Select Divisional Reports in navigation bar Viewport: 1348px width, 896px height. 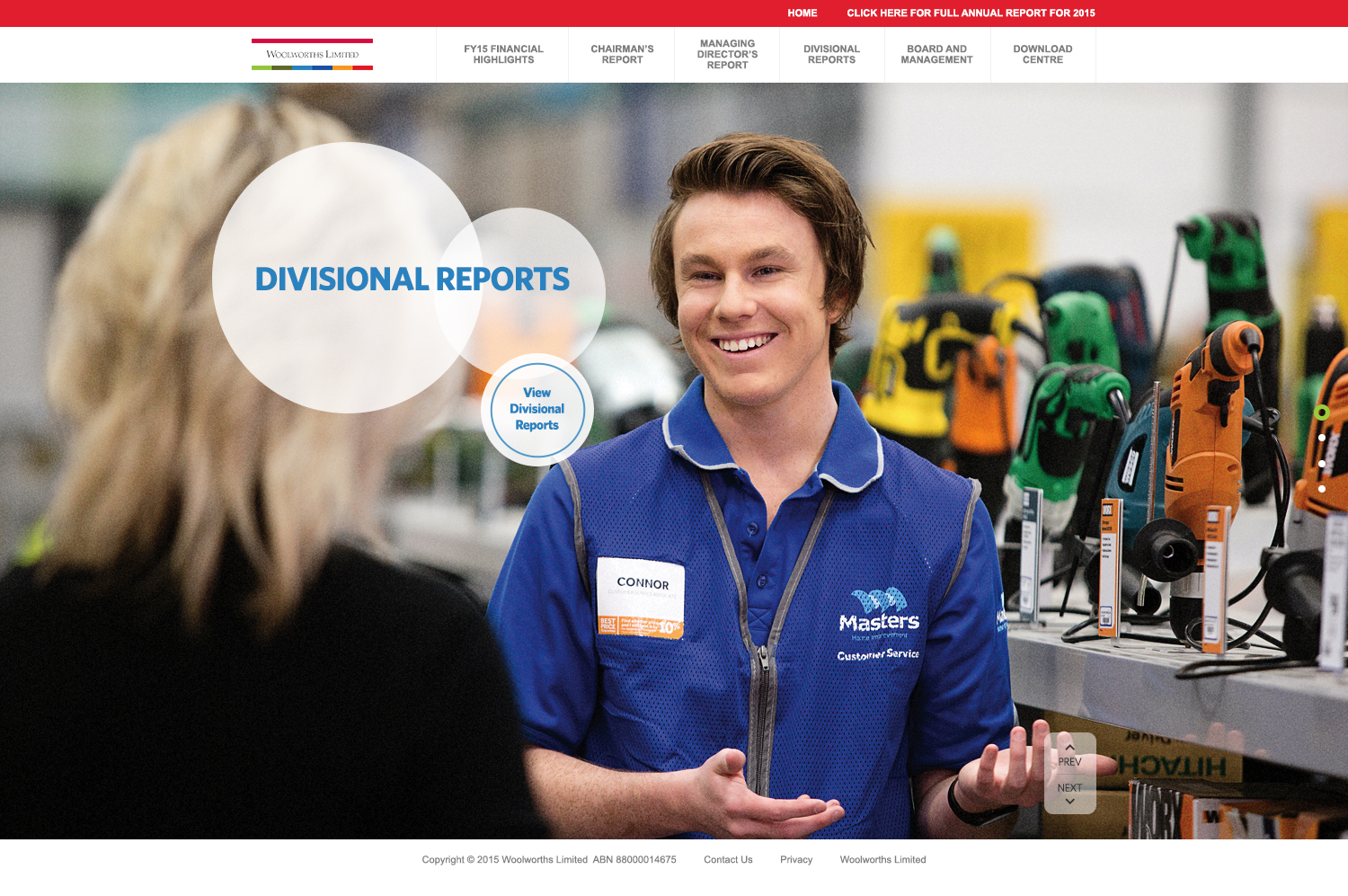[832, 55]
